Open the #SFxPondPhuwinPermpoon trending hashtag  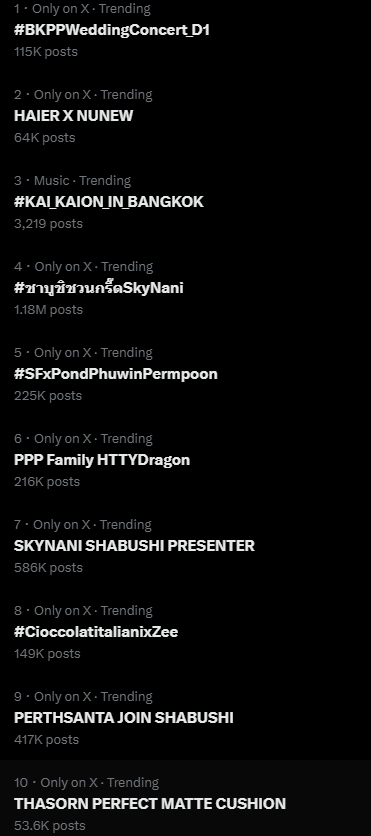tap(116, 374)
